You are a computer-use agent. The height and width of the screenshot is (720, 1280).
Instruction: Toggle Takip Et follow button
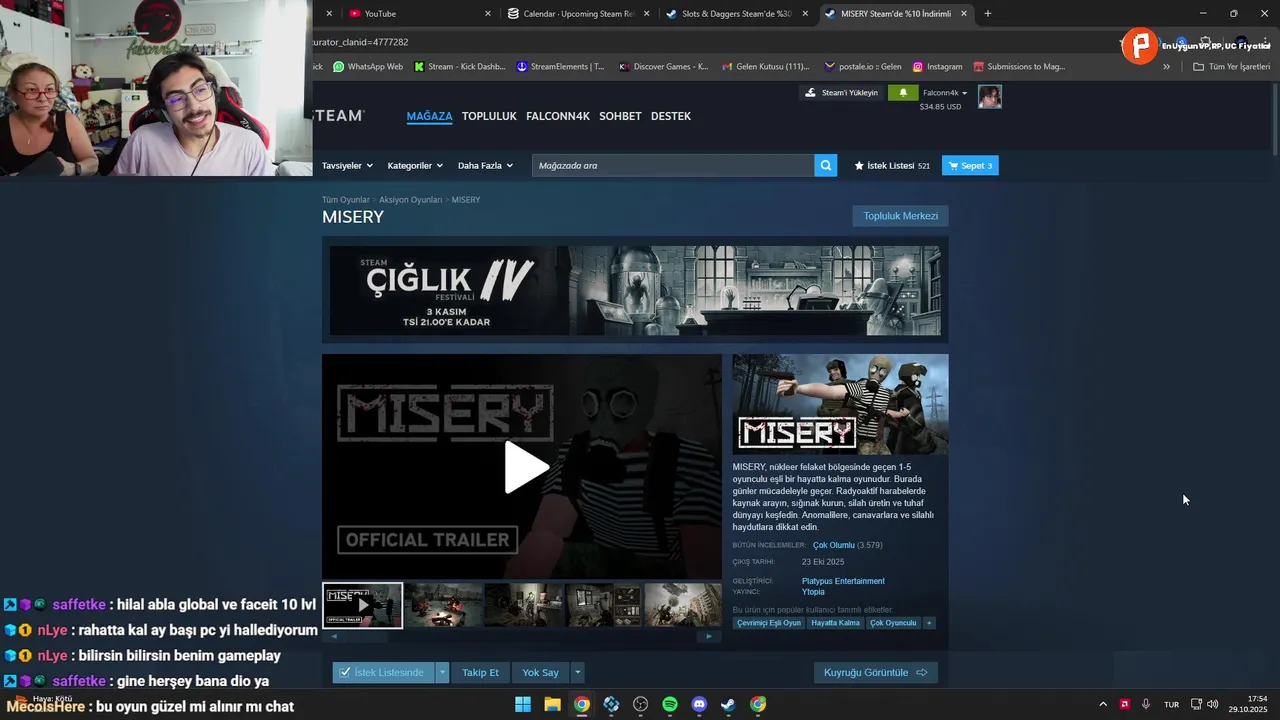click(x=480, y=672)
